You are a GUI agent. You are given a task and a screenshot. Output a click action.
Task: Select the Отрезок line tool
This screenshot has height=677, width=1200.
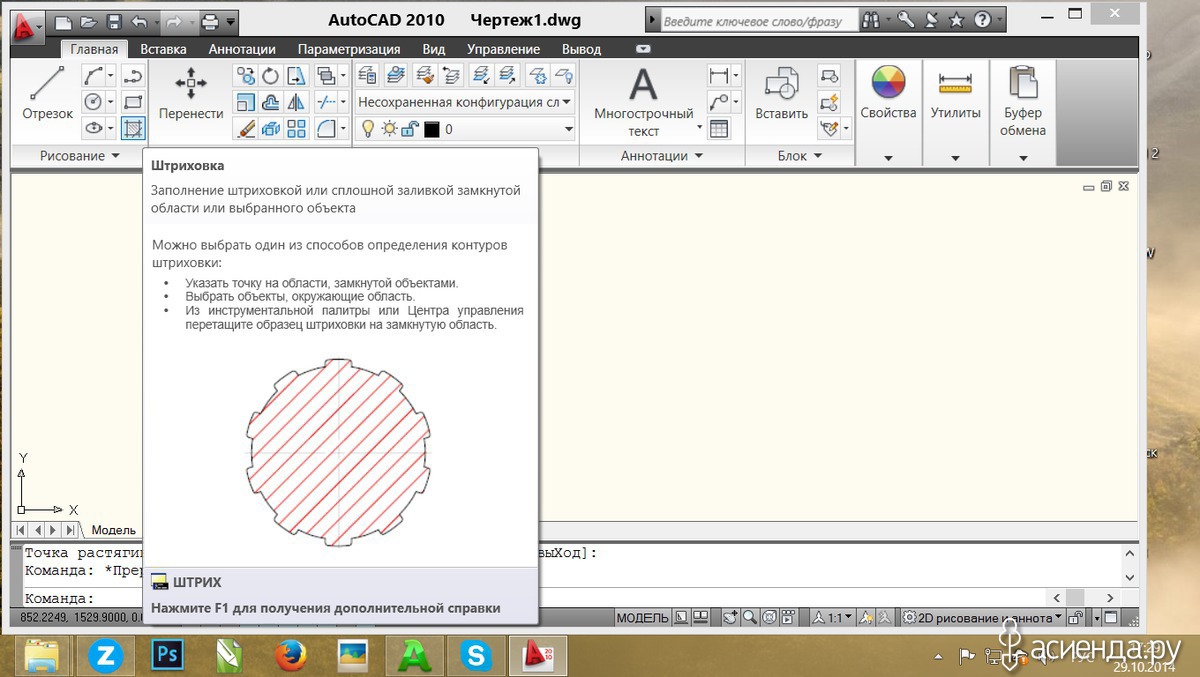tap(48, 93)
